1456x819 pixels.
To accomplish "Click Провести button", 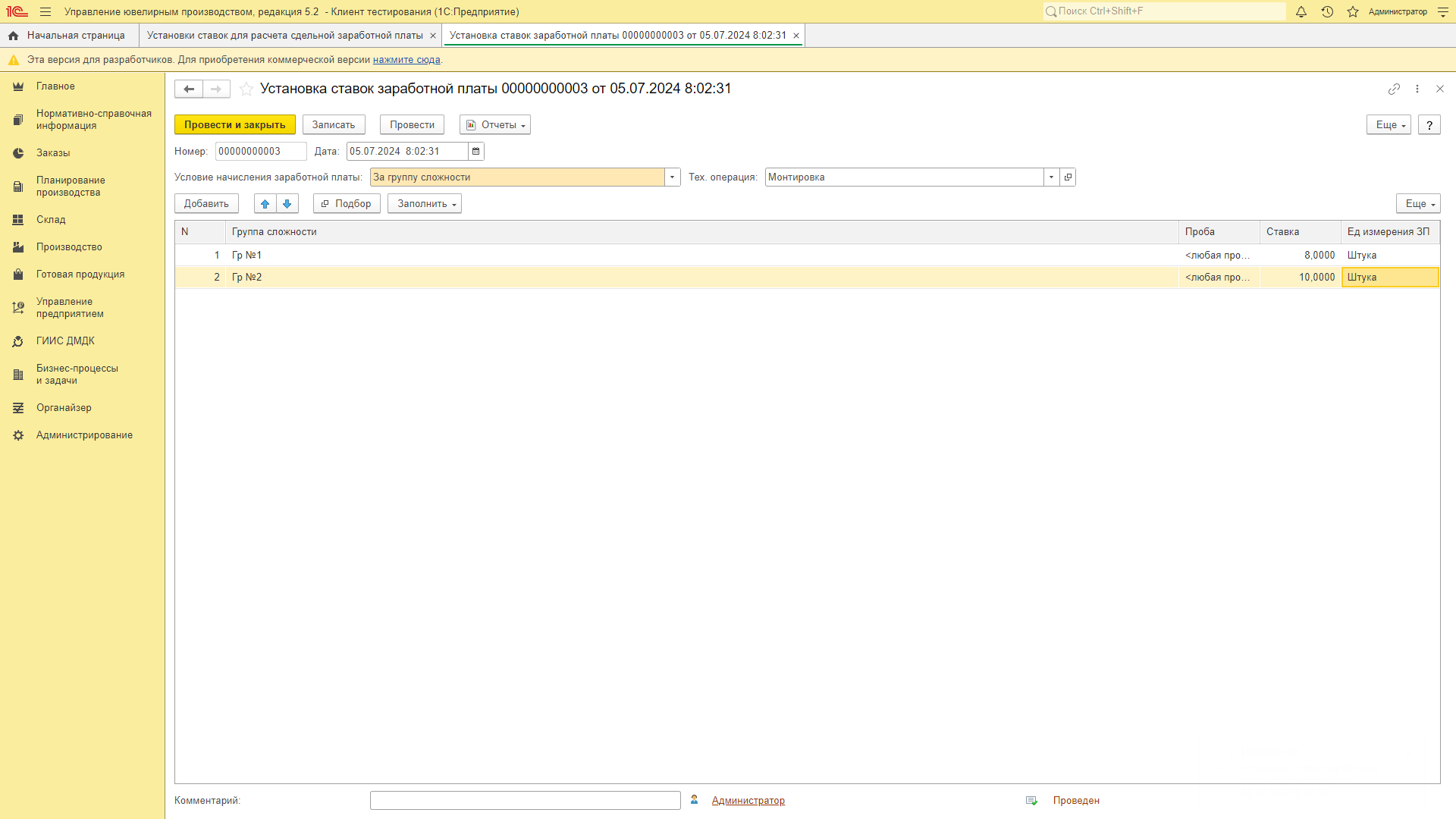I will click(x=413, y=125).
